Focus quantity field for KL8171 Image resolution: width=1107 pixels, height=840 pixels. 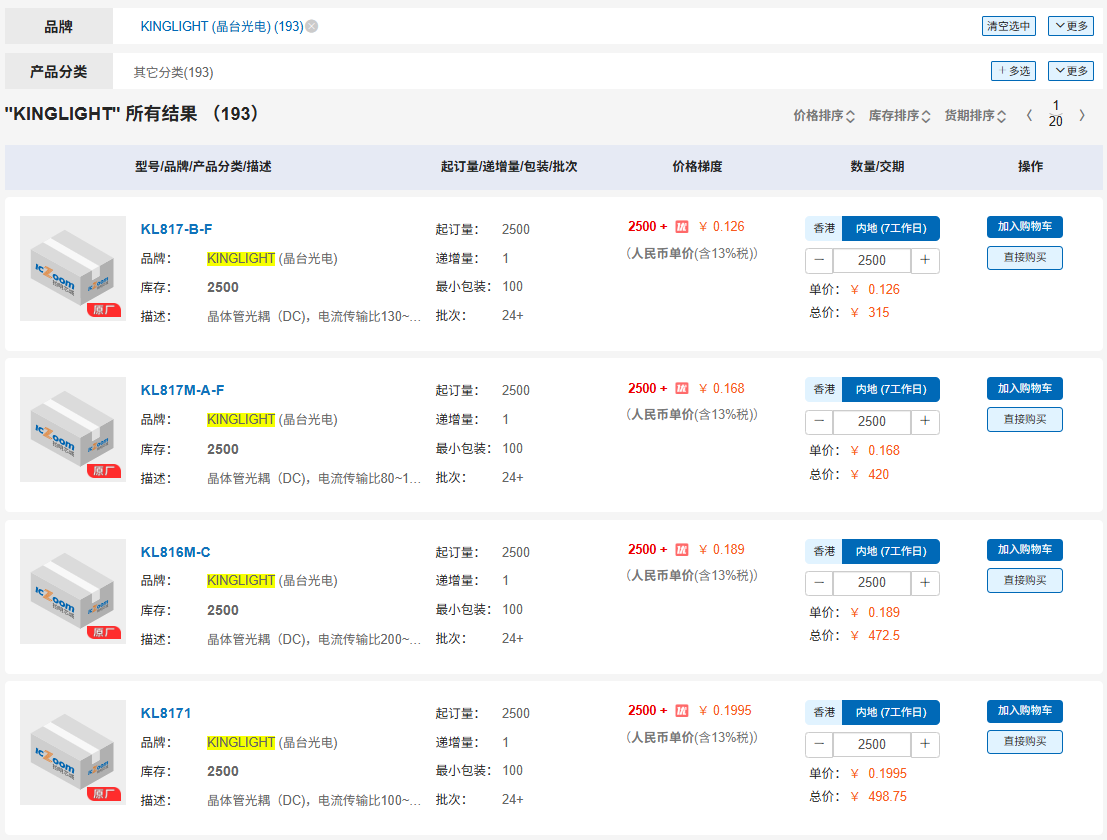[x=872, y=744]
